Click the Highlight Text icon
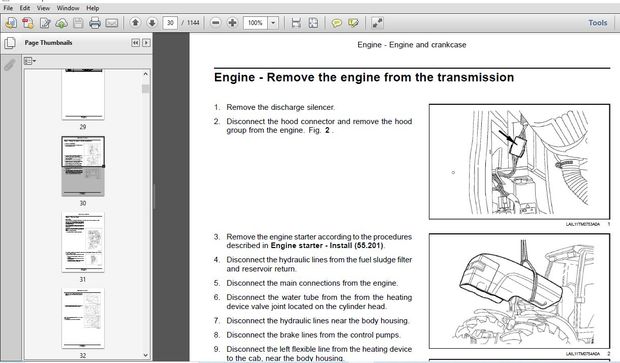The height and width of the screenshot is (363, 620). point(353,23)
